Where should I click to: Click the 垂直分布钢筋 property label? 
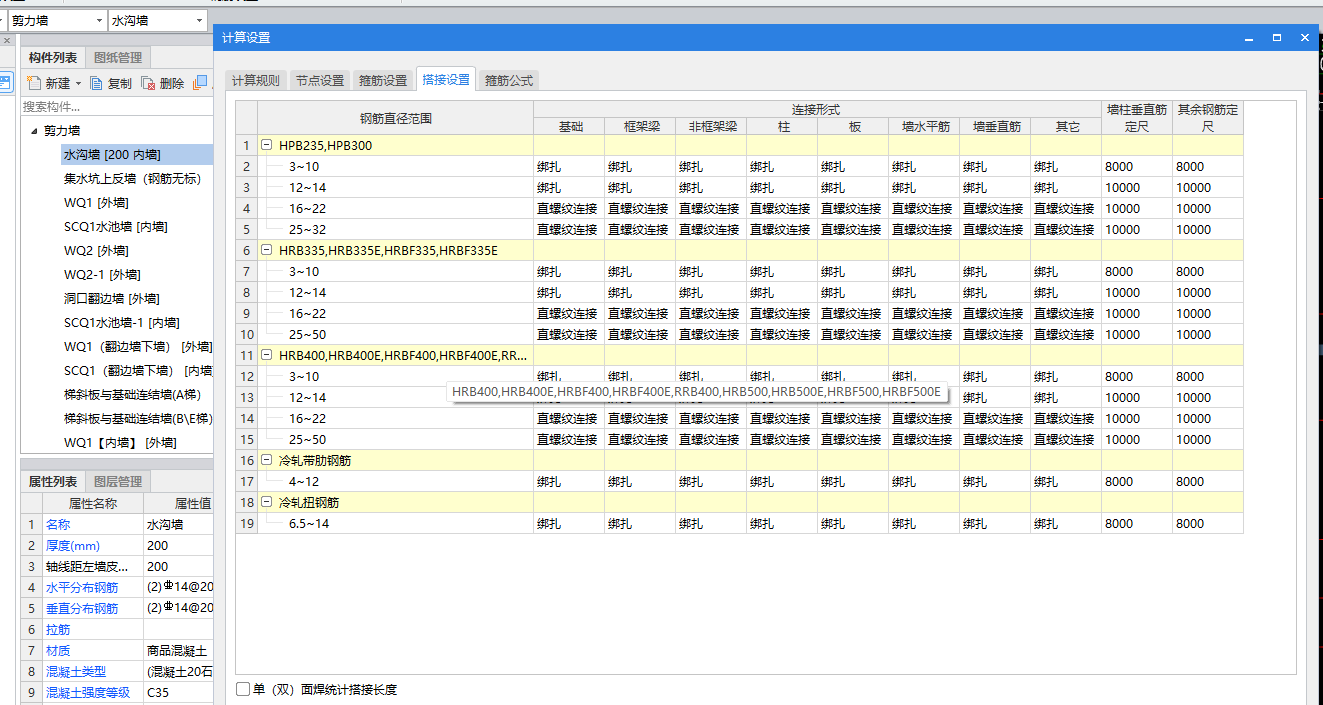(x=82, y=609)
